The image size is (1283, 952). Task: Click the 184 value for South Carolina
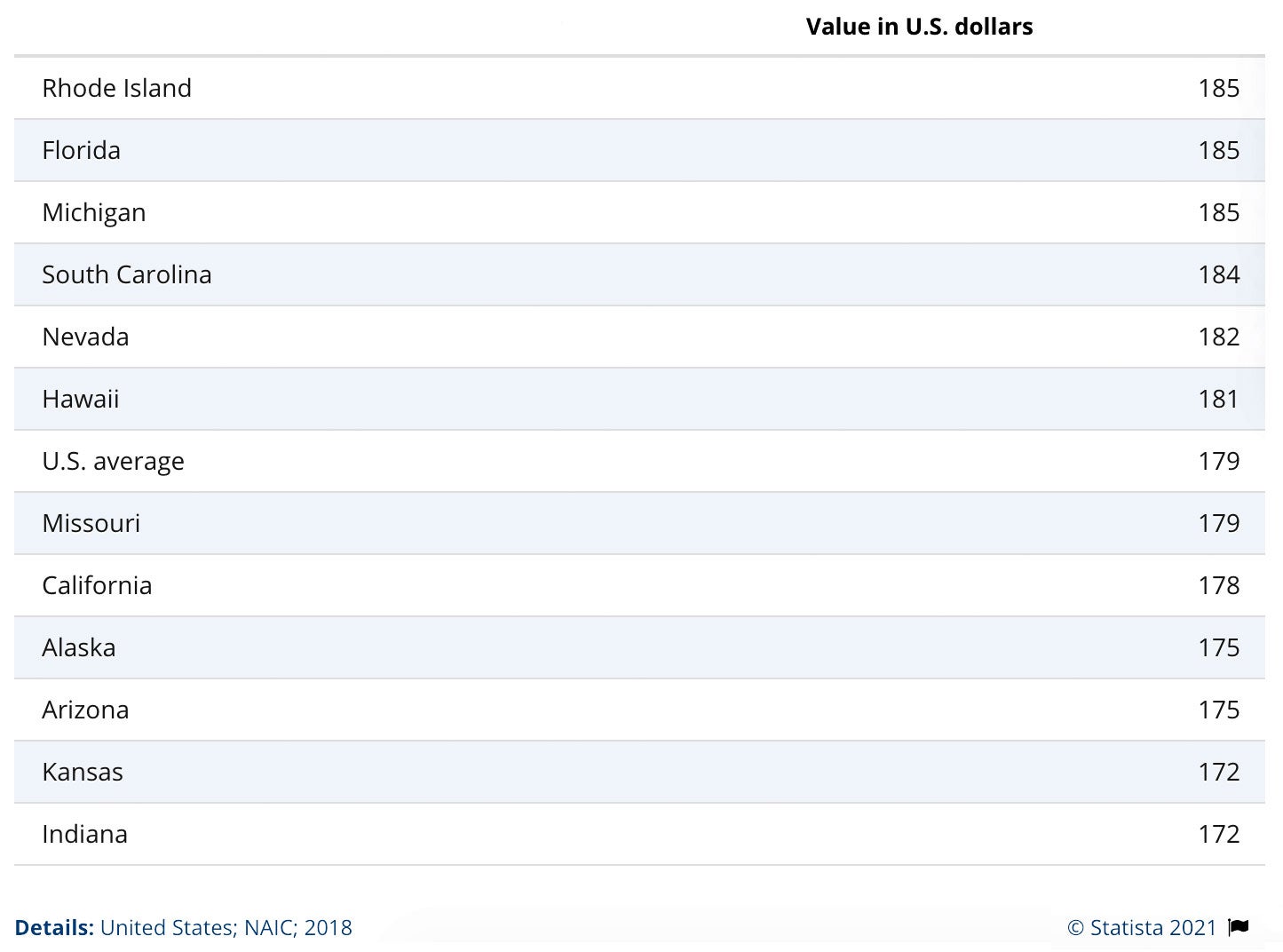click(x=1218, y=274)
